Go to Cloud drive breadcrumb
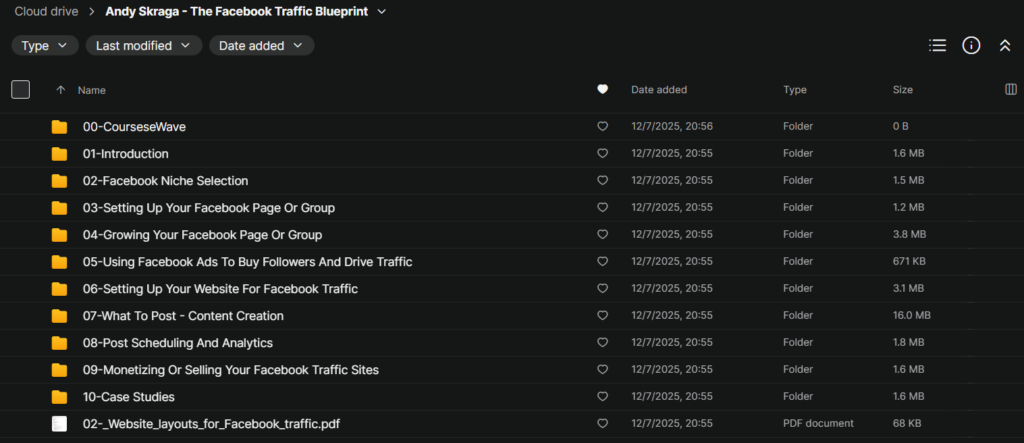Image resolution: width=1024 pixels, height=443 pixels. [46, 12]
